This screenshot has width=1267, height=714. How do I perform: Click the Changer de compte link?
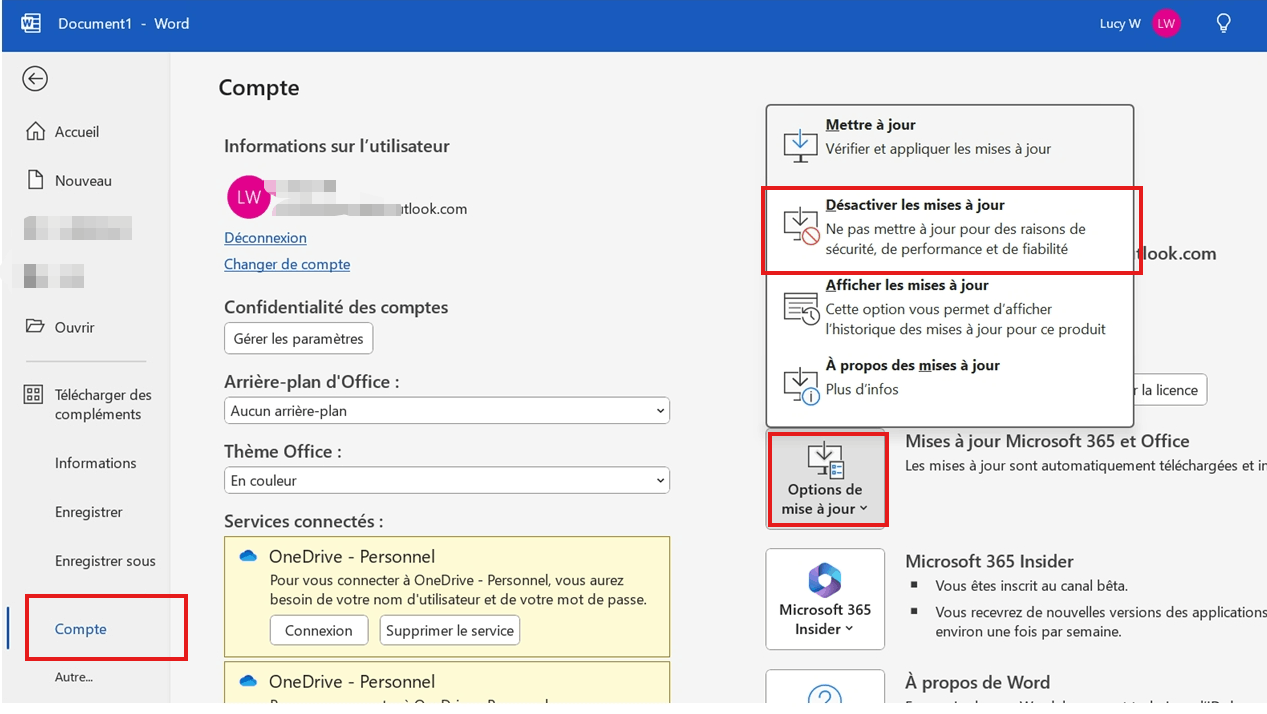287,265
